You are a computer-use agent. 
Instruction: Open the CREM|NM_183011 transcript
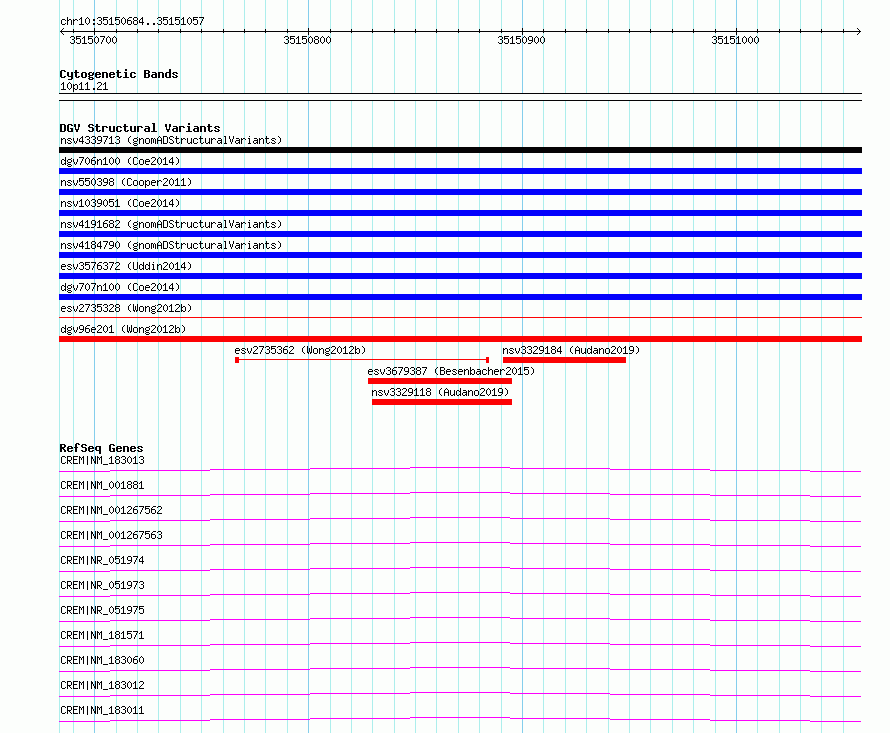[x=102, y=710]
